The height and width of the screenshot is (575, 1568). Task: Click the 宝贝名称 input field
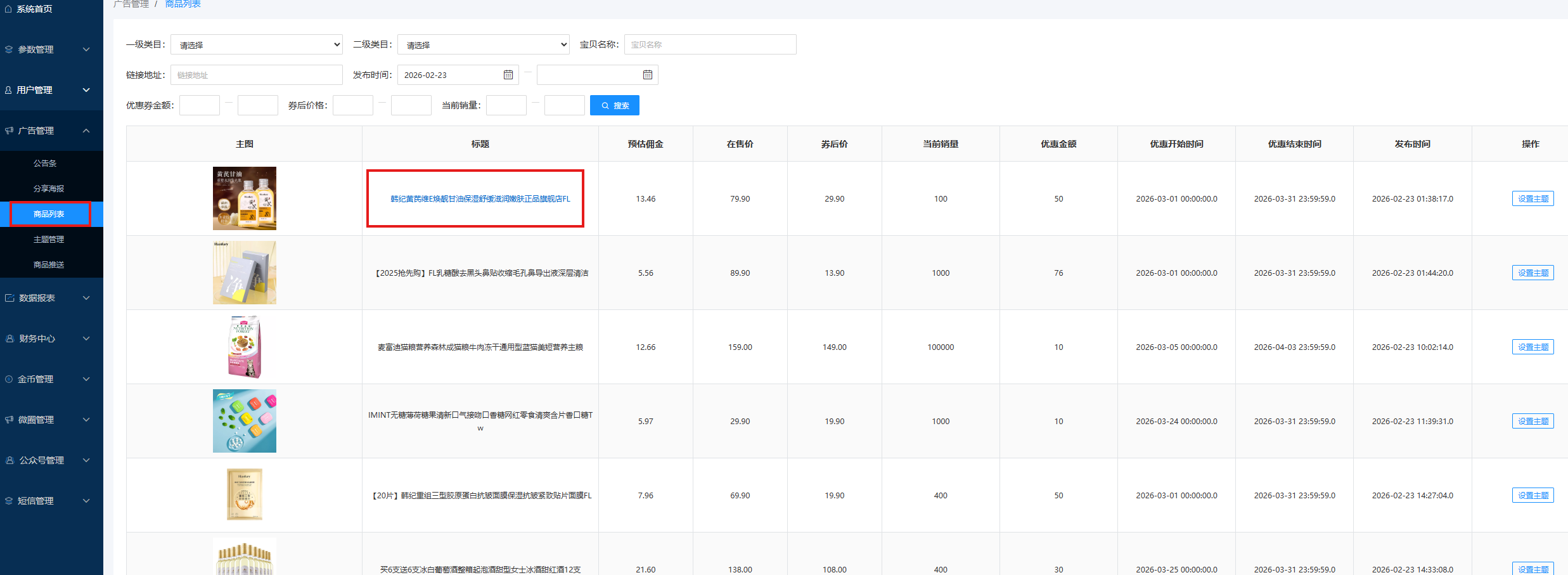(710, 44)
